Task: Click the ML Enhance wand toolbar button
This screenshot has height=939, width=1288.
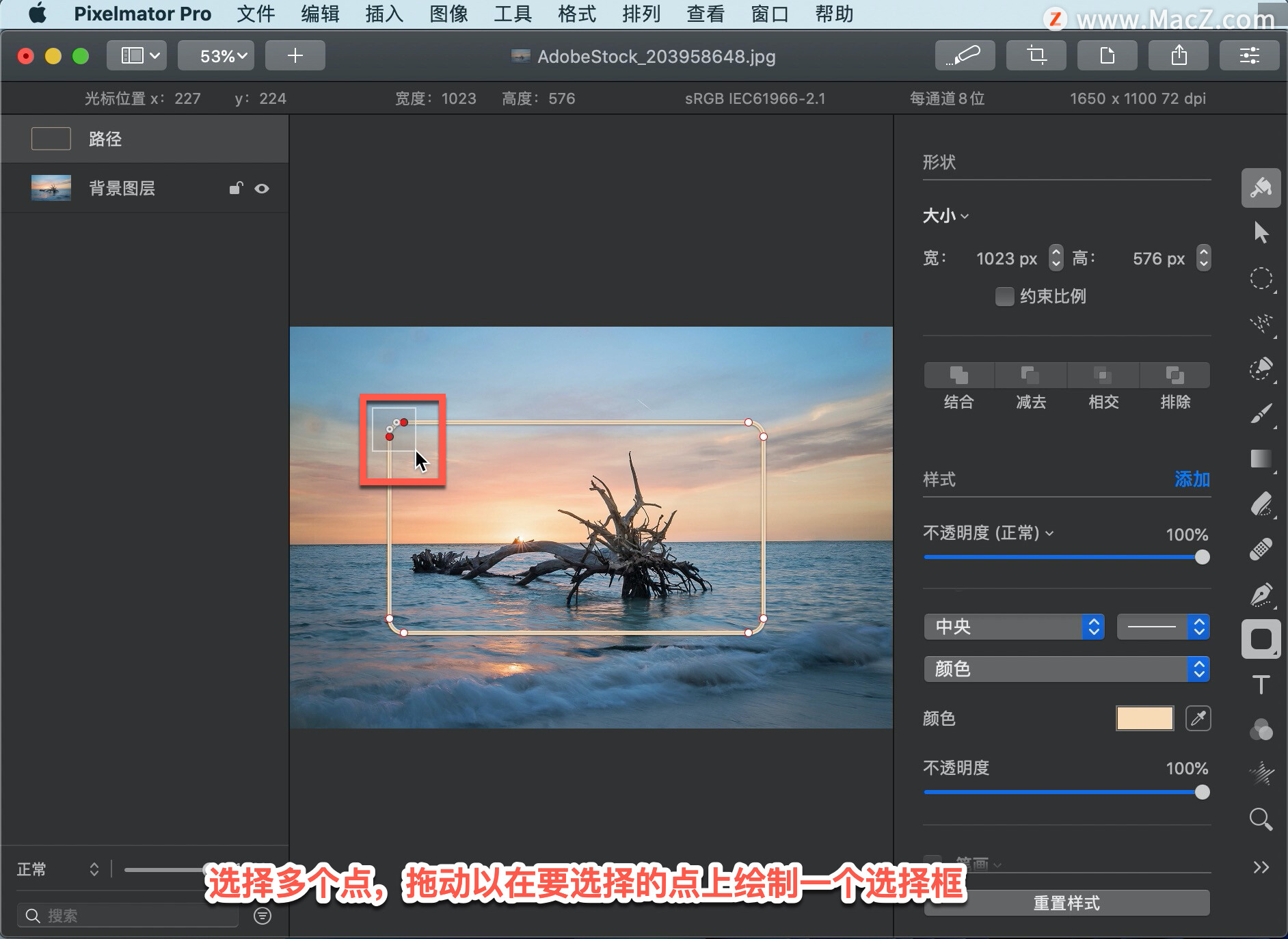Action: pos(965,55)
